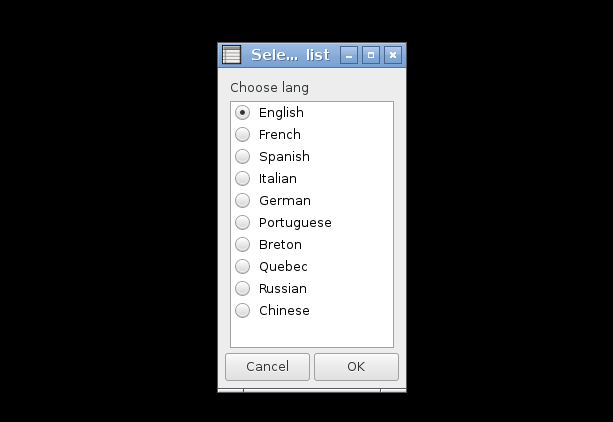
Task: Click the Portuguese label text
Action: pos(295,223)
